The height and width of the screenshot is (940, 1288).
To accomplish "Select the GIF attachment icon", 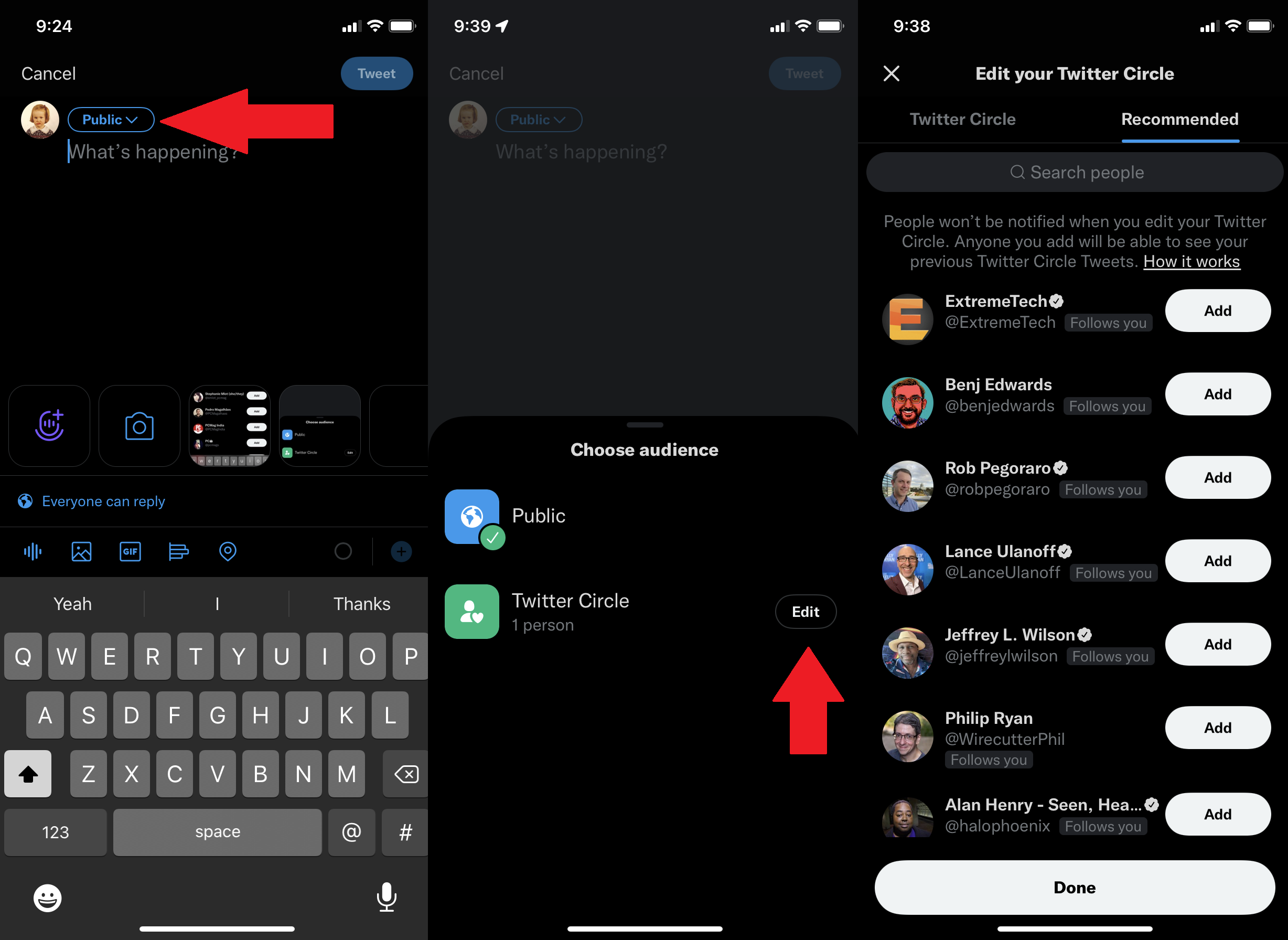I will [x=130, y=551].
